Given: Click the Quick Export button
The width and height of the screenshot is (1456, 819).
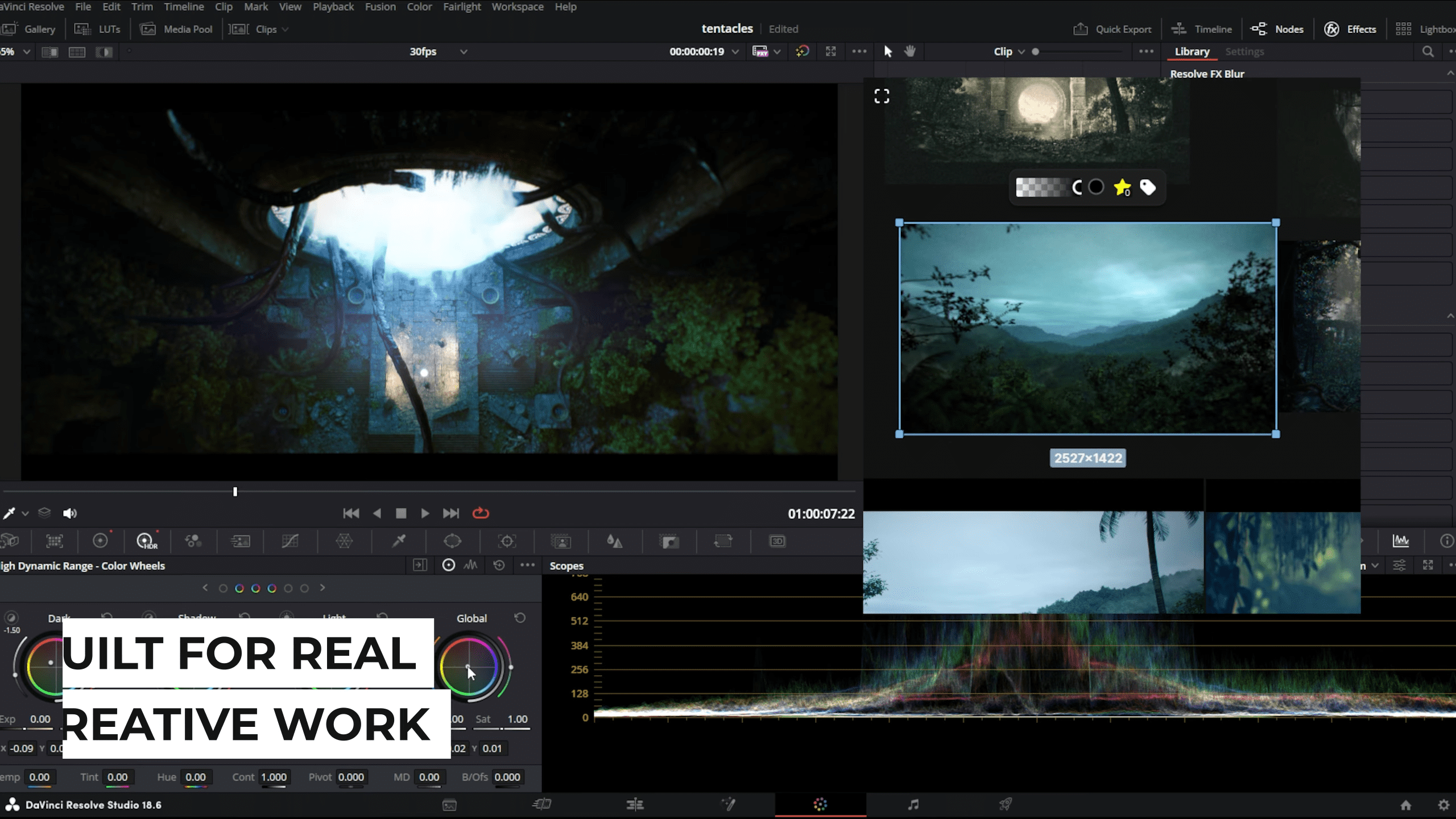Looking at the screenshot, I should tap(1112, 28).
